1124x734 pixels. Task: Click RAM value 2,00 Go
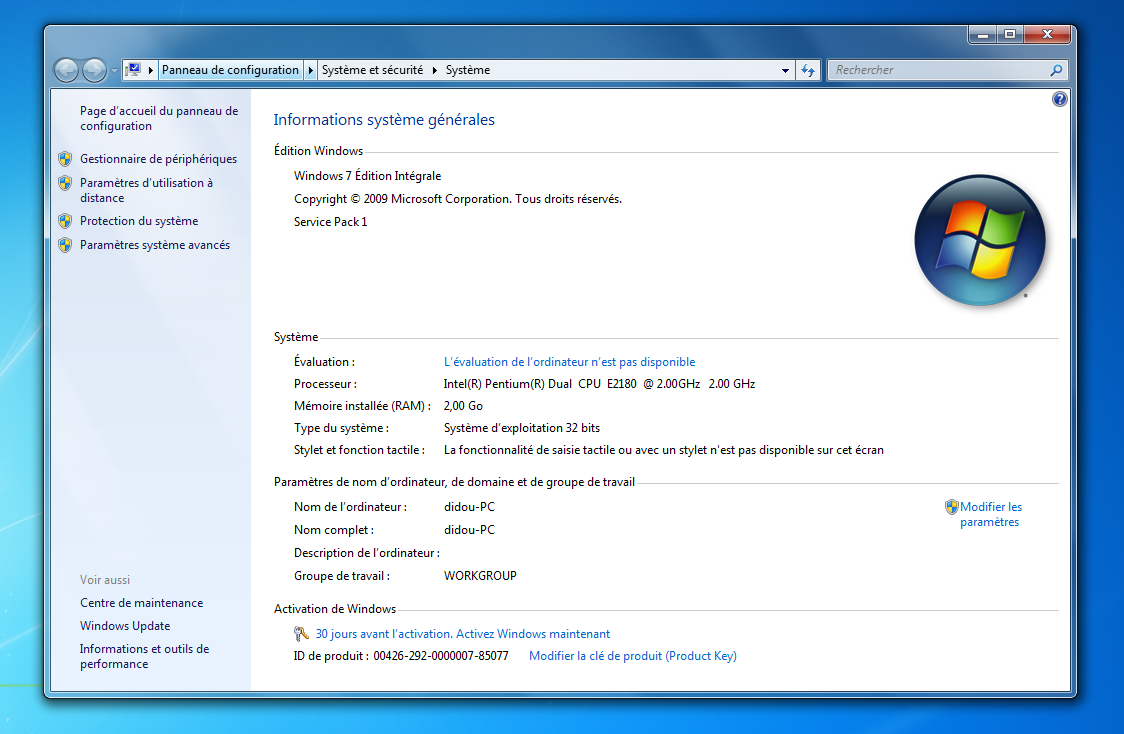click(x=463, y=406)
